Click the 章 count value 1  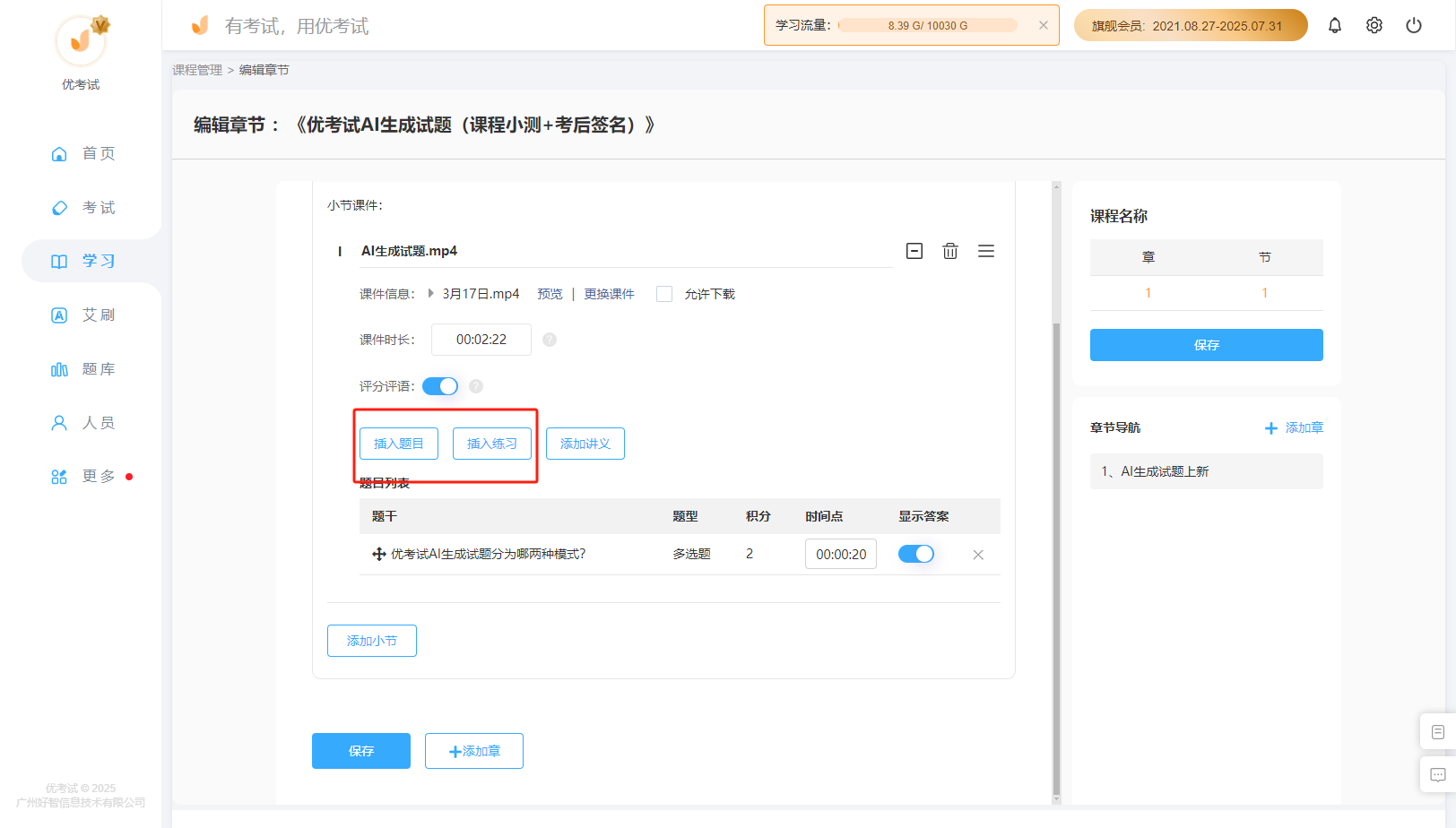[1148, 293]
